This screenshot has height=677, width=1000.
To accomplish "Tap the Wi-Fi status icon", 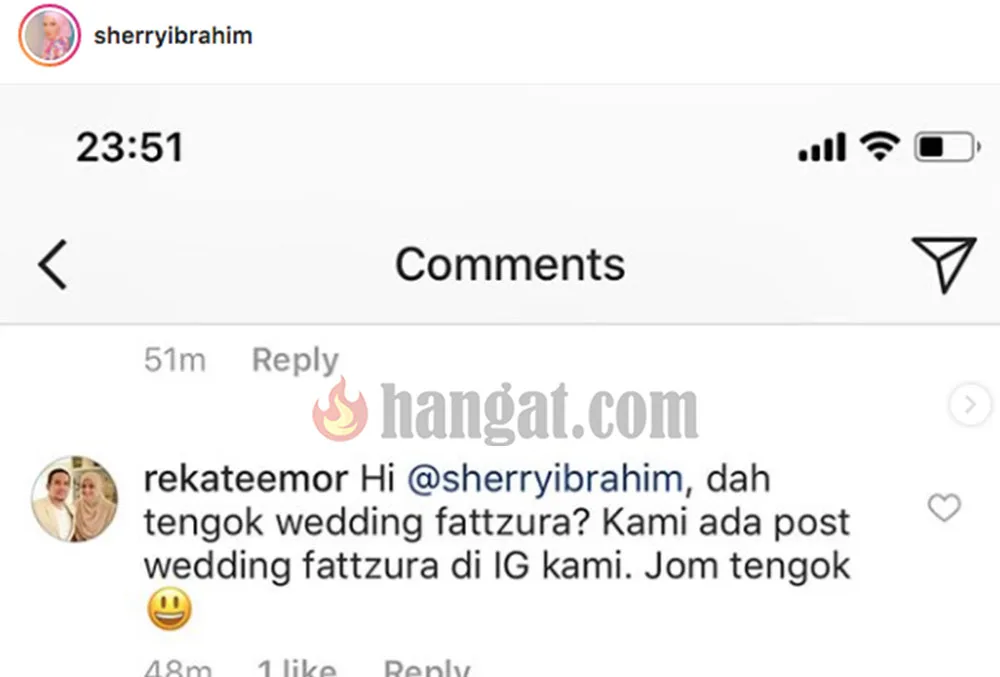I will pyautogui.click(x=879, y=147).
